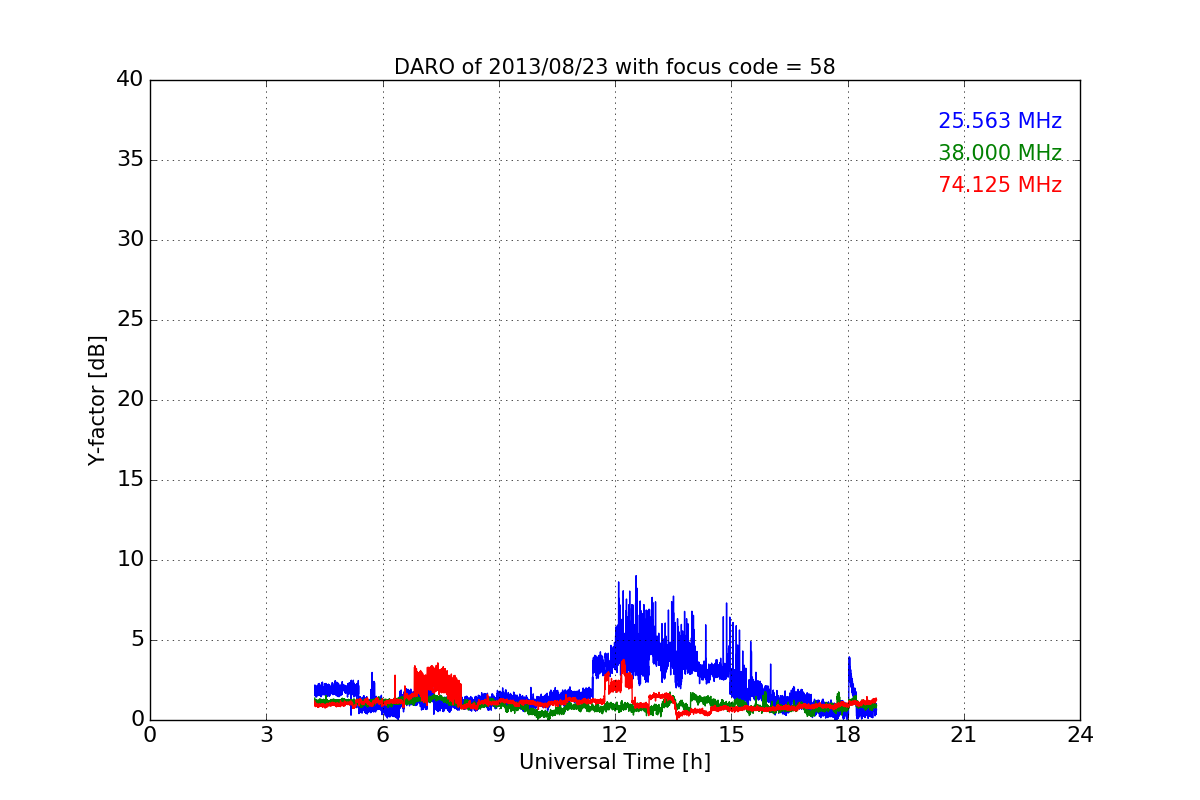The image size is (1200, 800).
Task: Click the 'Universal Time [h]' axis label
Action: (615, 762)
